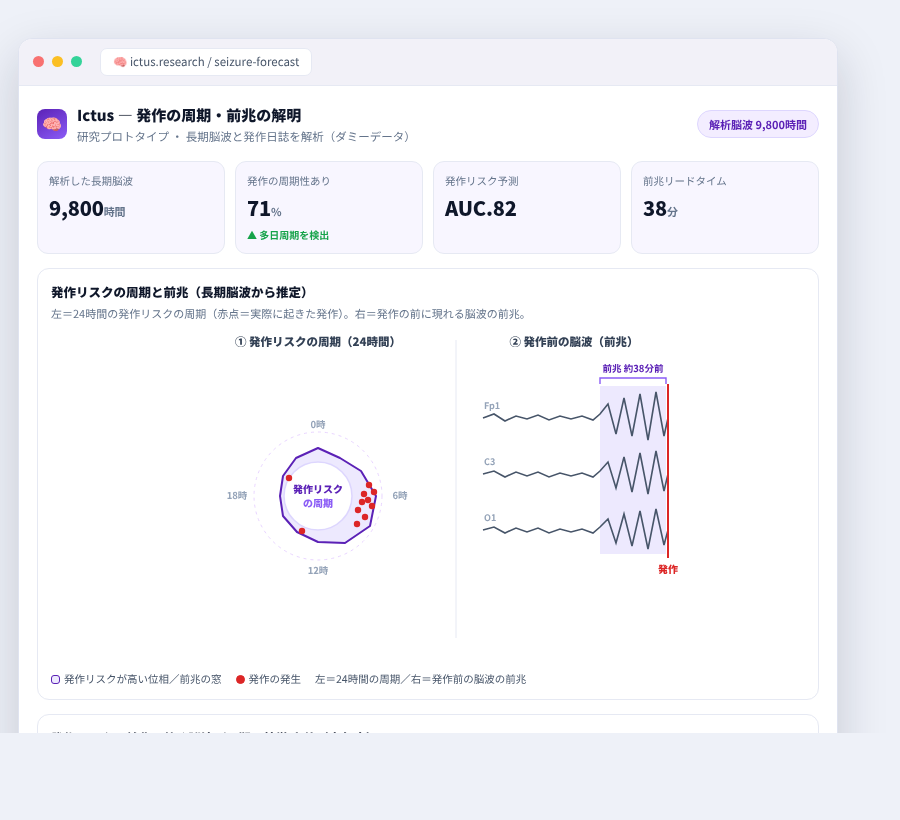Select the 発作の周期性あり 71% card

[x=329, y=207]
